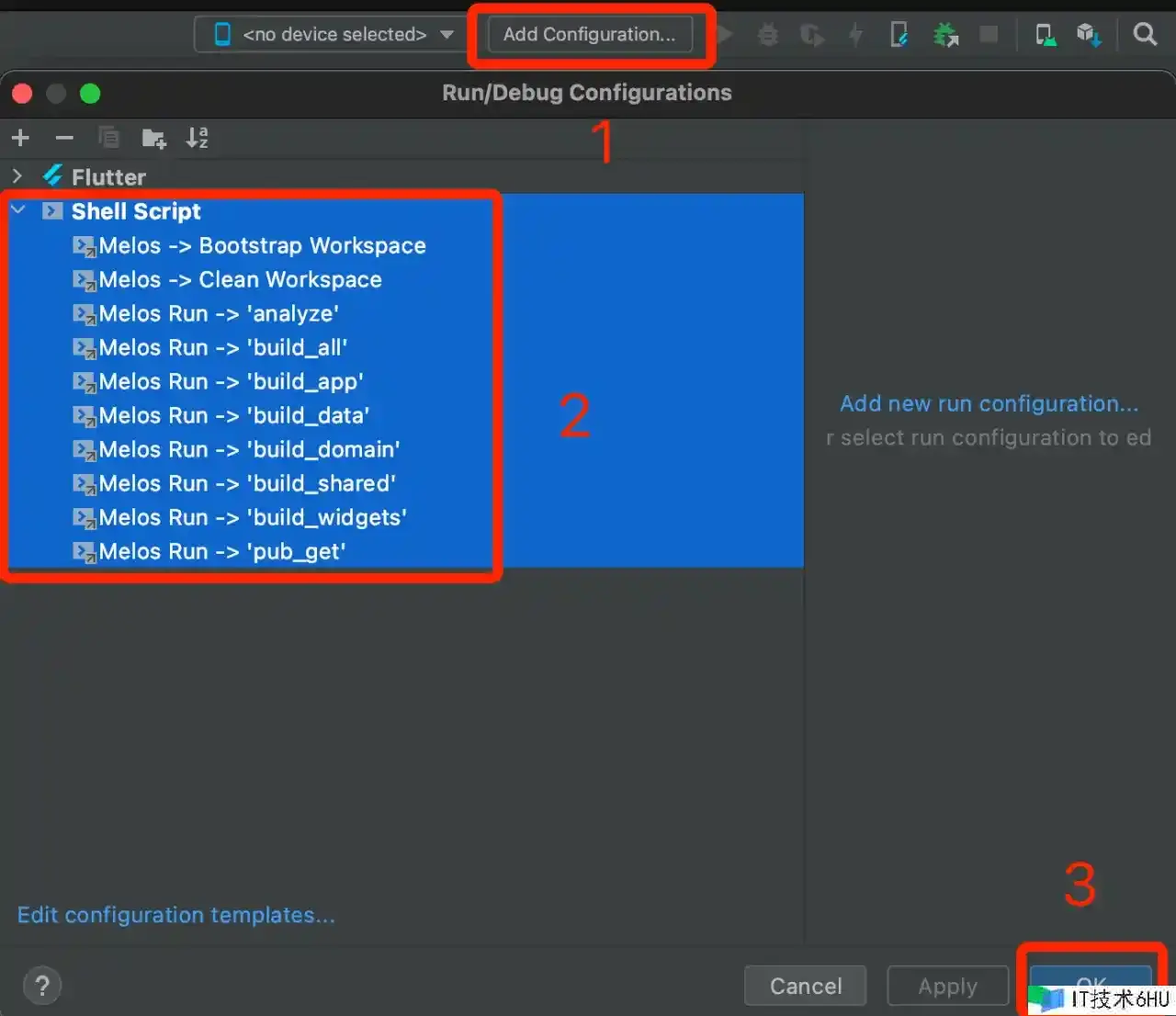Click the Run with Coverage icon

click(812, 35)
